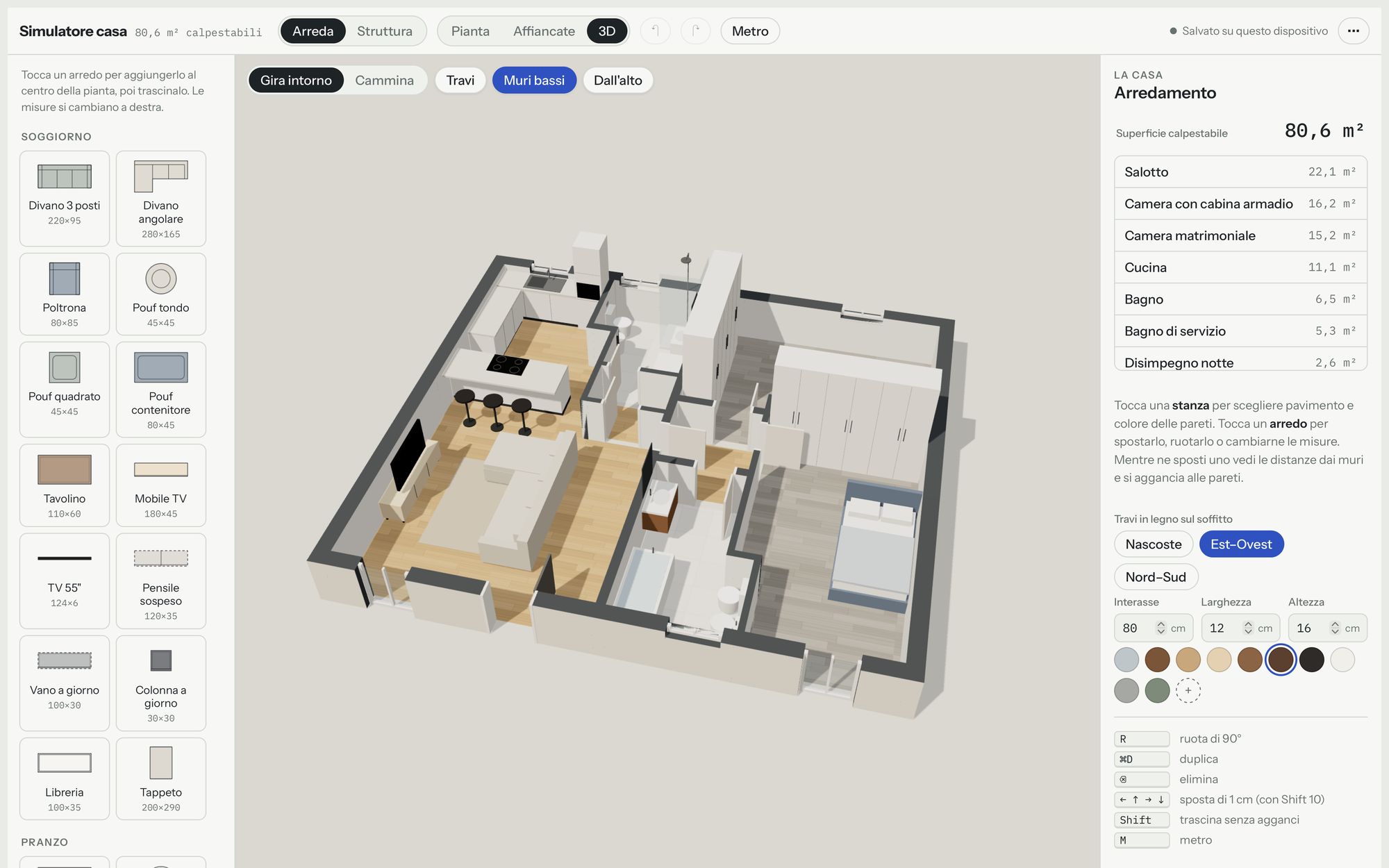
Task: Add the Tappeto item
Action: pyautogui.click(x=161, y=778)
